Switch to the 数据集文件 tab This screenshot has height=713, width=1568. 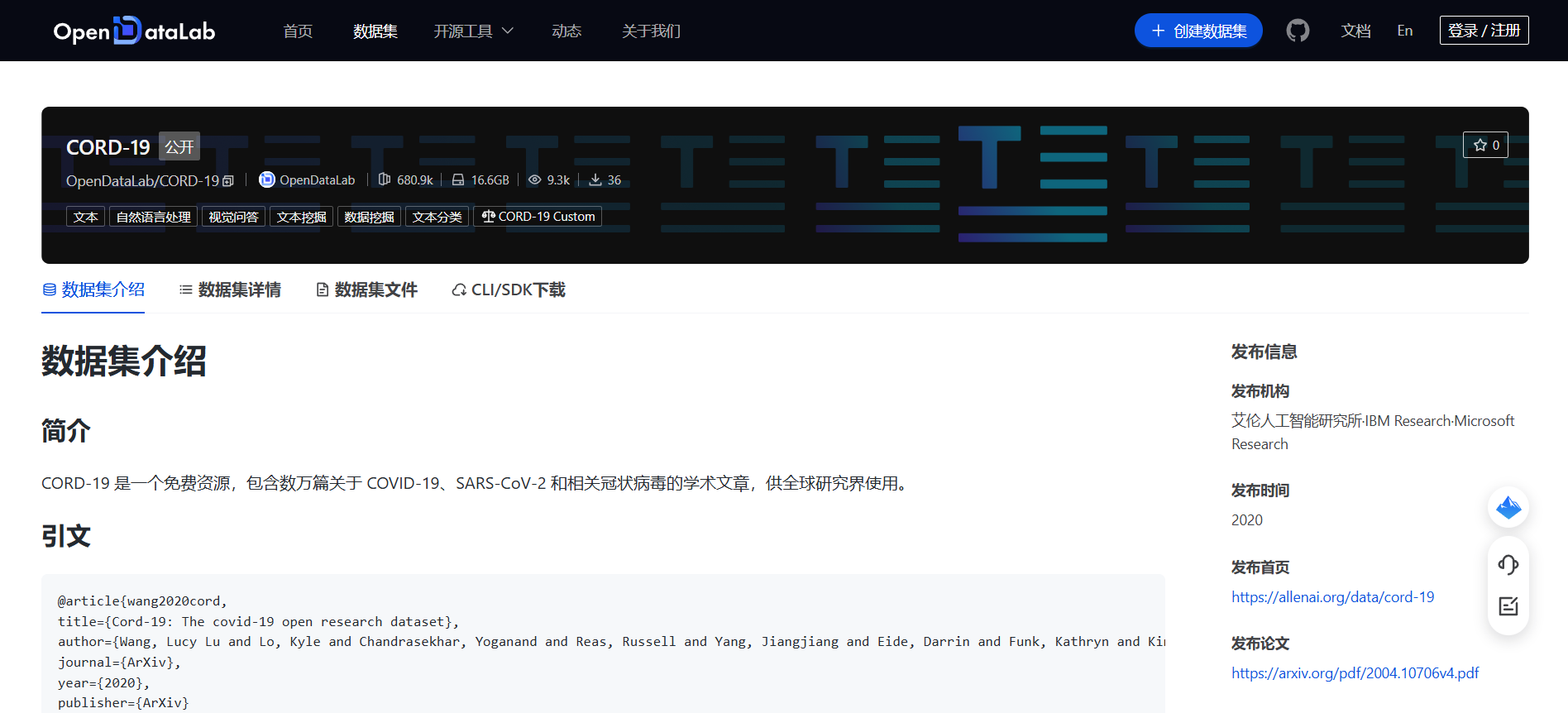366,290
